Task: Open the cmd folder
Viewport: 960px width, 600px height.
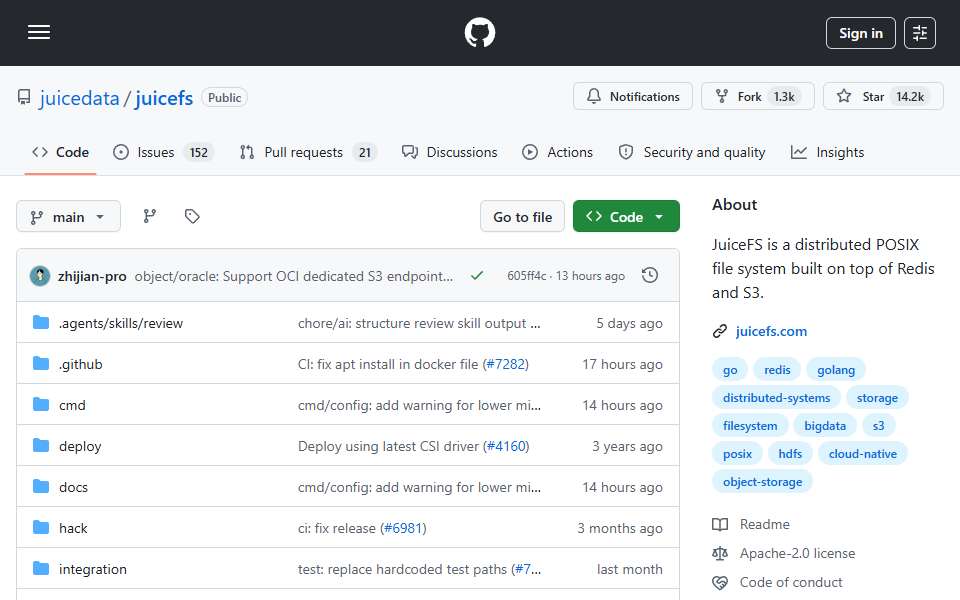Action: pos(72,405)
